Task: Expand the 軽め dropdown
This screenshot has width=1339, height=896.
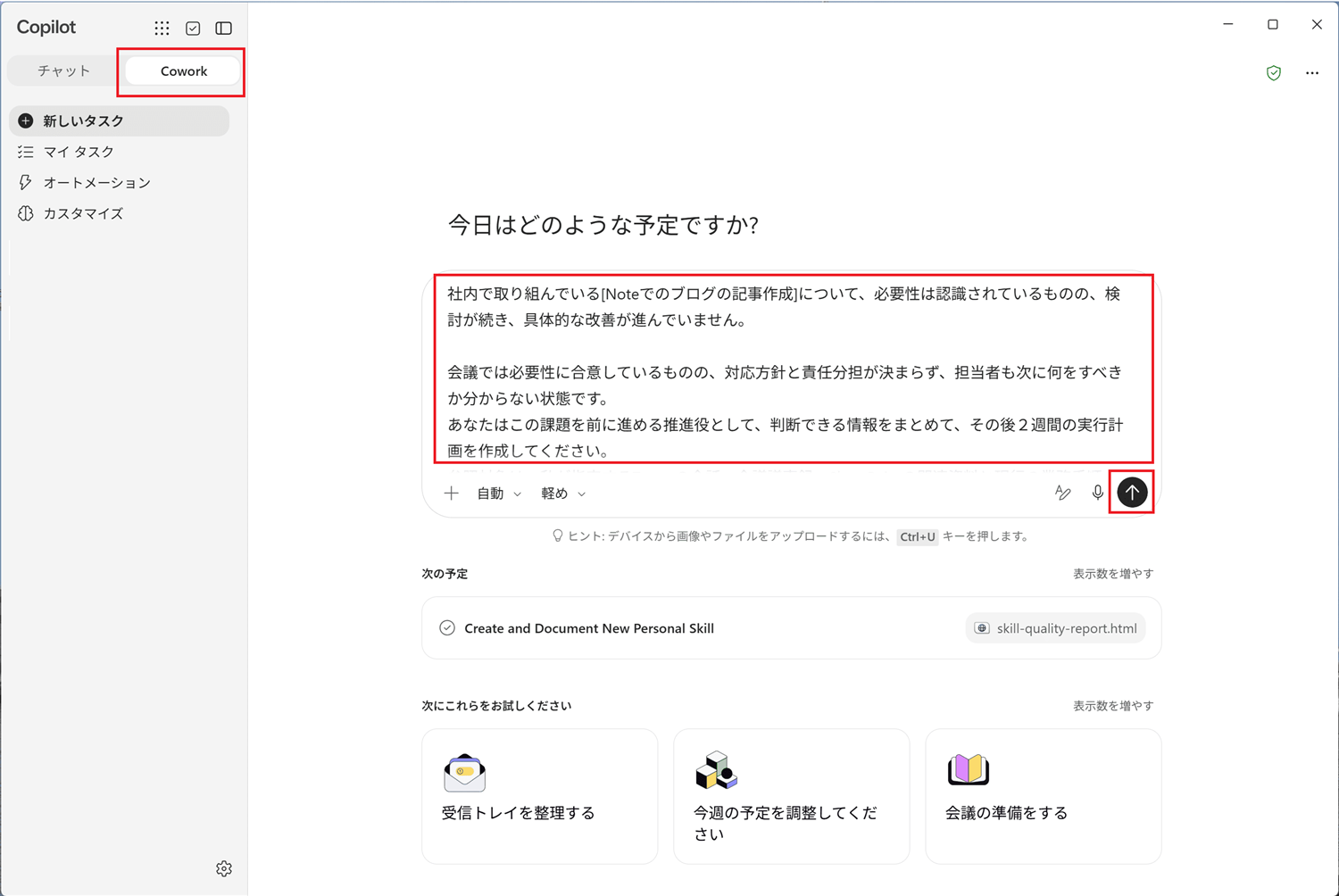Action: coord(563,494)
